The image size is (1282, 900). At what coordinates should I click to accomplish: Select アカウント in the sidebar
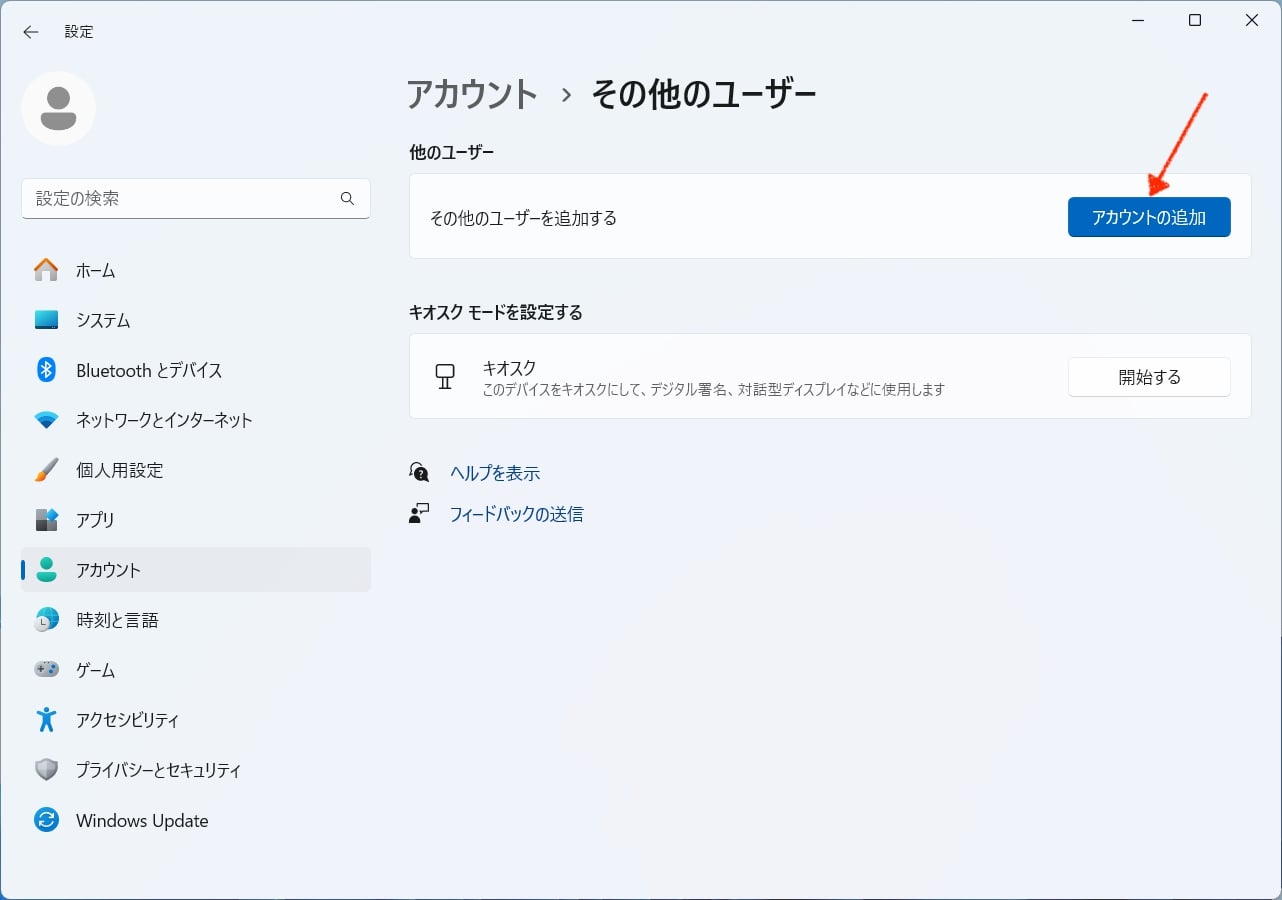112,570
